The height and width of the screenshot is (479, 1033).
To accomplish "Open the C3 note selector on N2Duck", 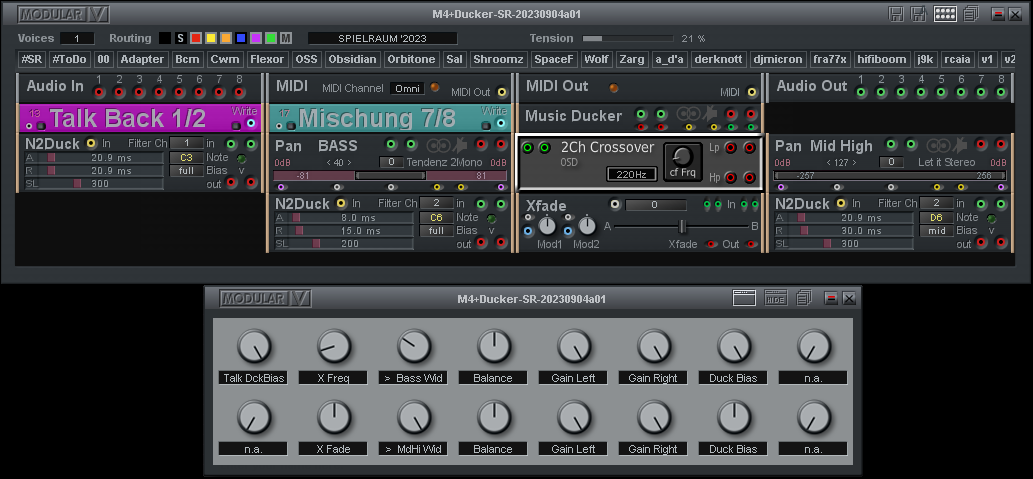I will point(186,158).
